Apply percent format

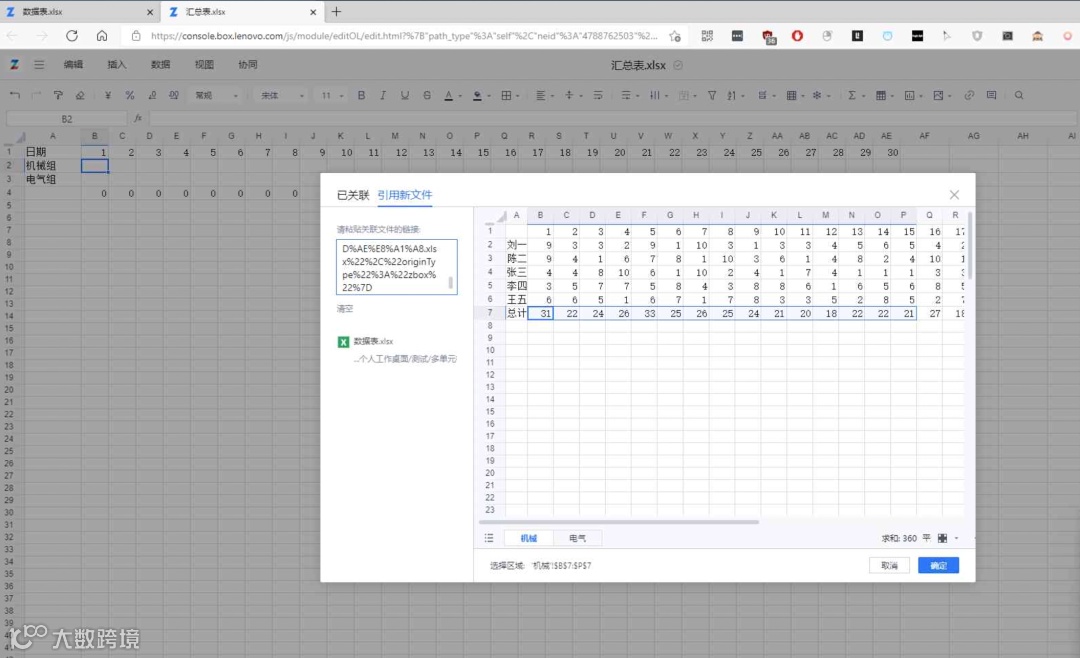point(129,95)
